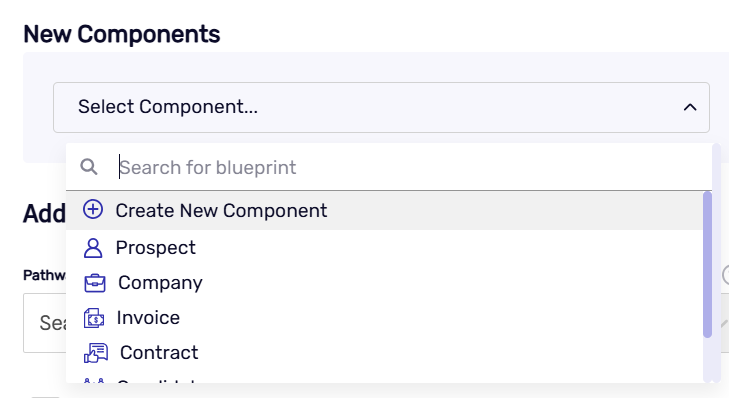Click the plus circle icon for new component
This screenshot has width=729, height=398.
click(x=93, y=210)
